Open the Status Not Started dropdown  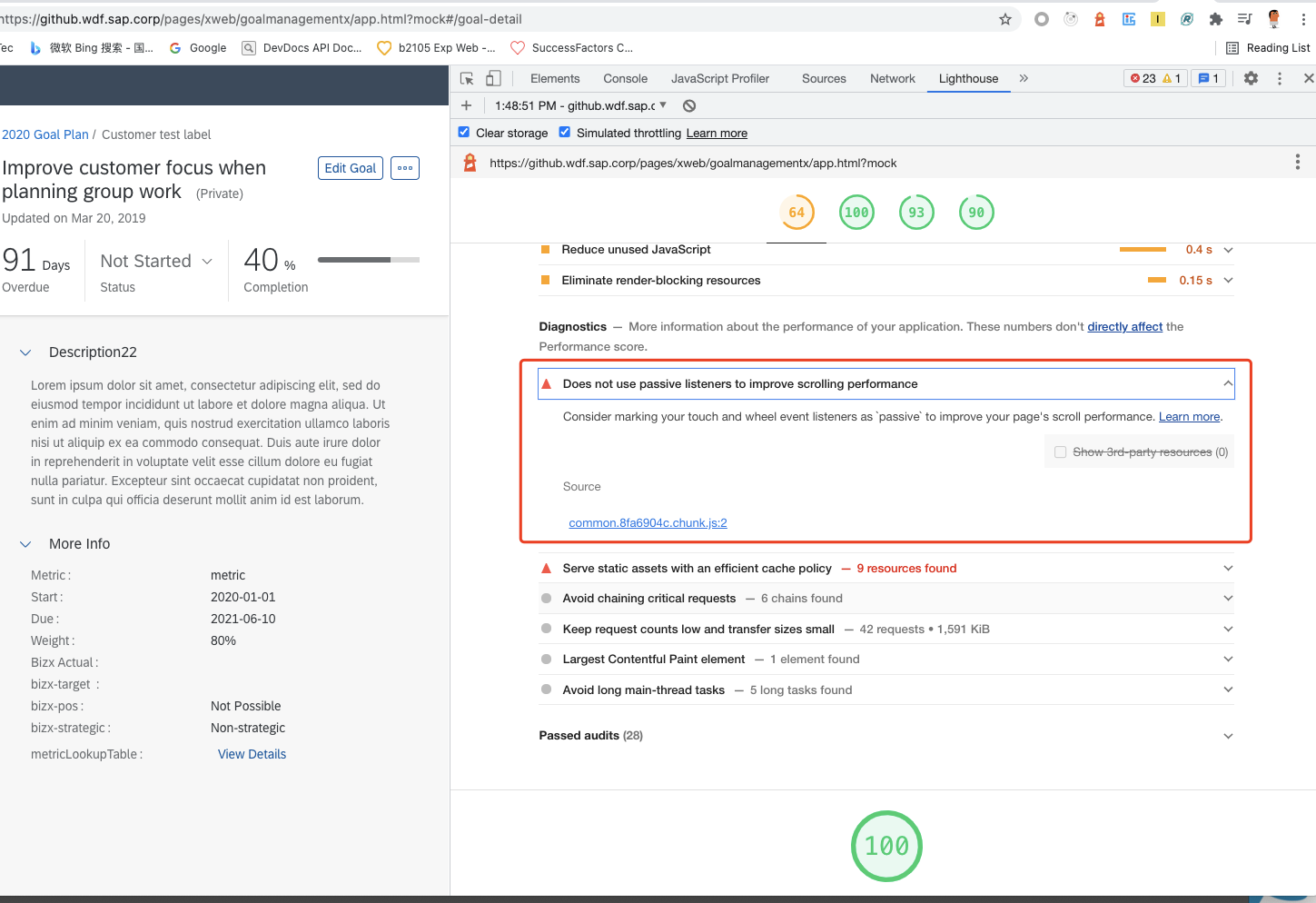click(x=155, y=261)
